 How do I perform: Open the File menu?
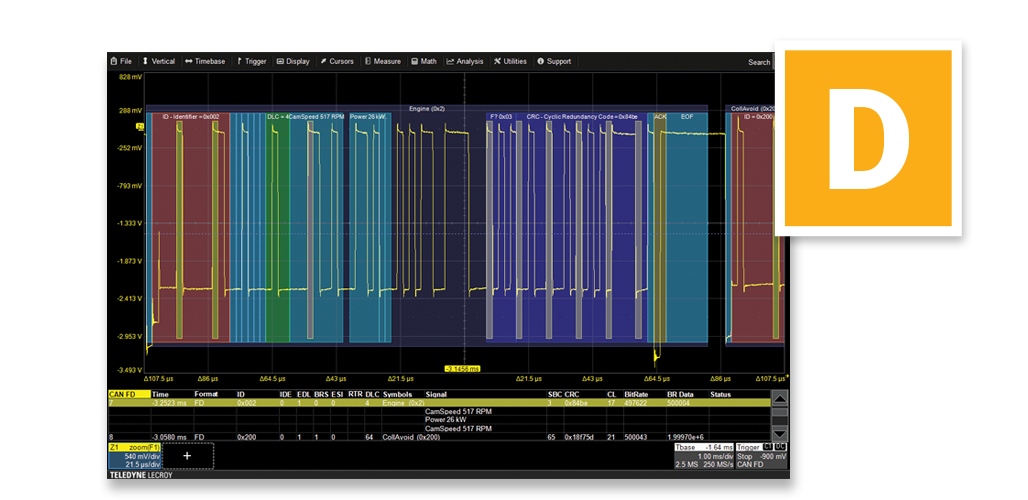(121, 61)
